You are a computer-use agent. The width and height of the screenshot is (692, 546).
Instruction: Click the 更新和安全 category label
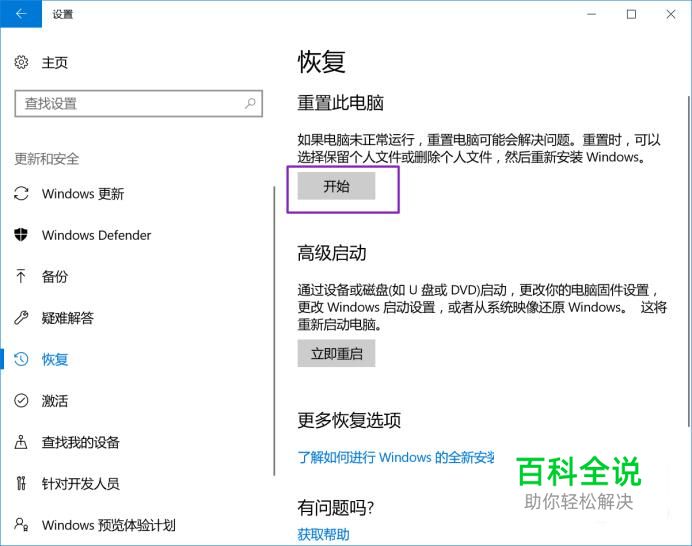pos(46,158)
